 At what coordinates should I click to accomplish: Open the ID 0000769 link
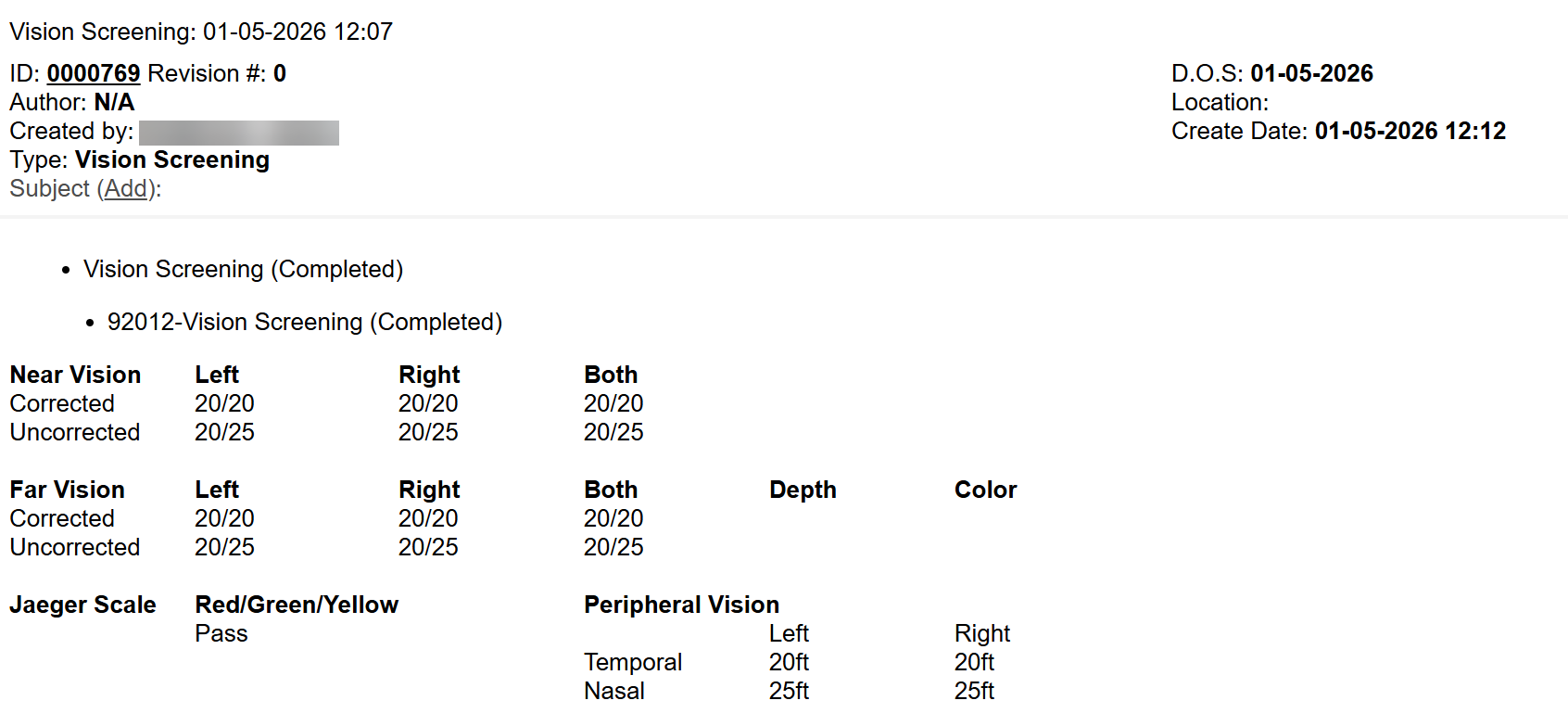(x=93, y=73)
